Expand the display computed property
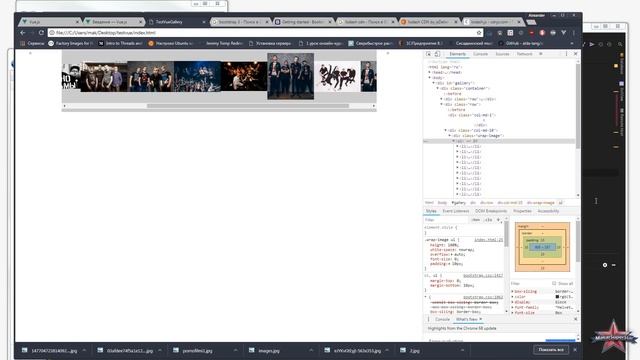Image resolution: width=640 pixels, height=360 pixels. click(x=513, y=302)
